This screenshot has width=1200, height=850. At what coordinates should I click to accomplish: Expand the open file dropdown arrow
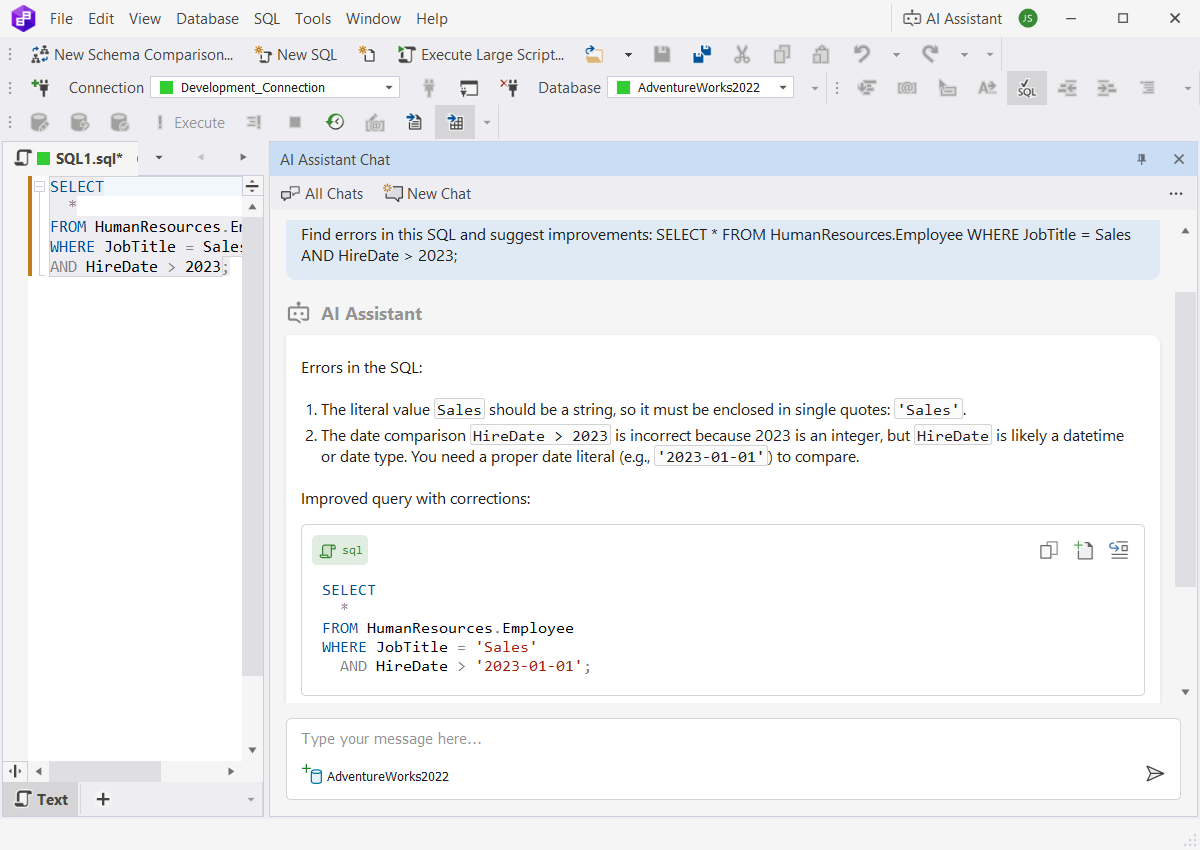[628, 55]
